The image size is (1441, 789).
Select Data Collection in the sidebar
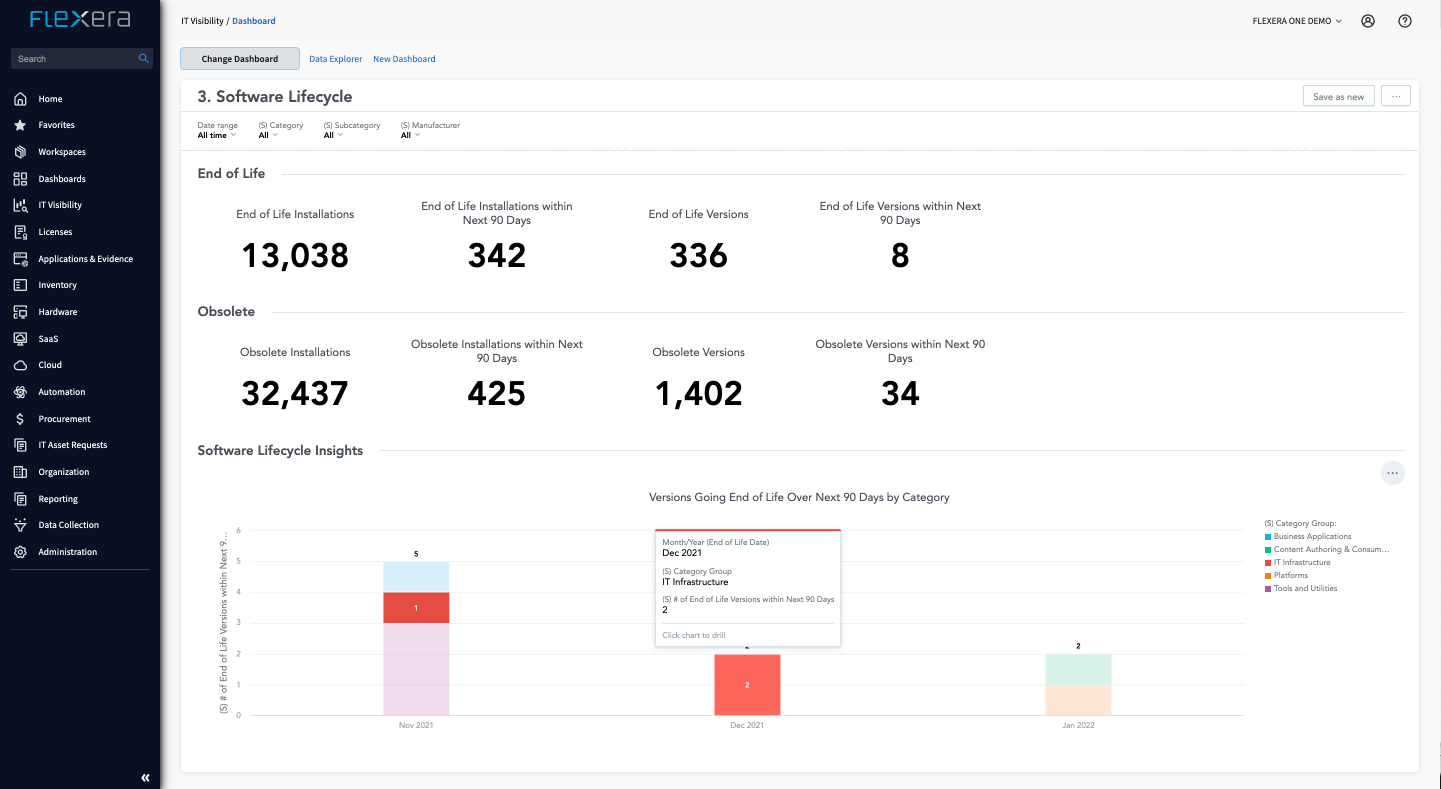point(68,525)
